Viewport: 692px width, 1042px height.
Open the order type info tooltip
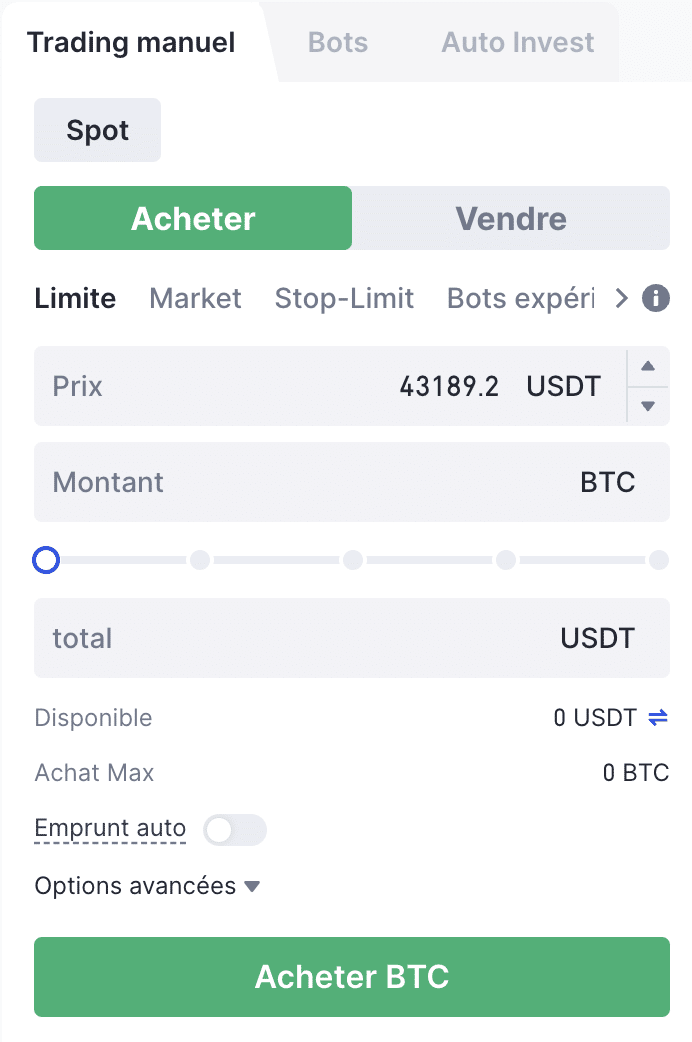pos(657,298)
